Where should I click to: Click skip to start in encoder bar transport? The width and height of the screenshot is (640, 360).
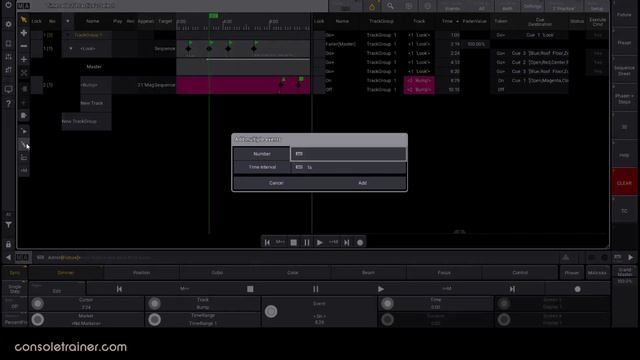(x=119, y=289)
